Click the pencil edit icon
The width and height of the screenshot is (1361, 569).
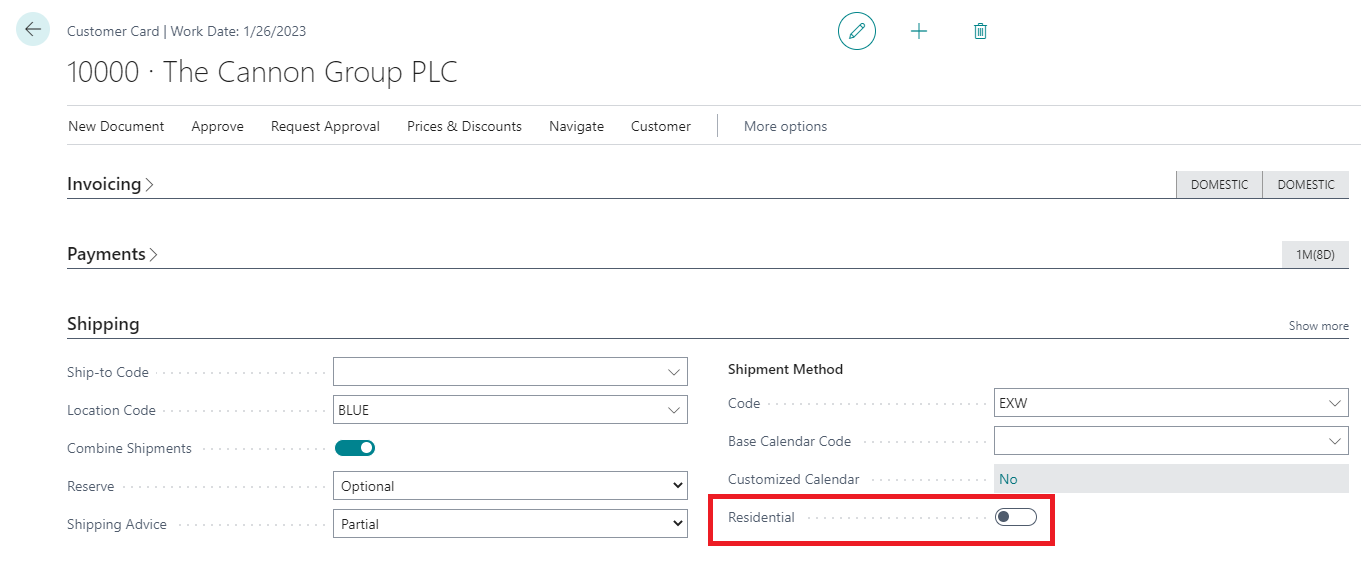(x=857, y=31)
